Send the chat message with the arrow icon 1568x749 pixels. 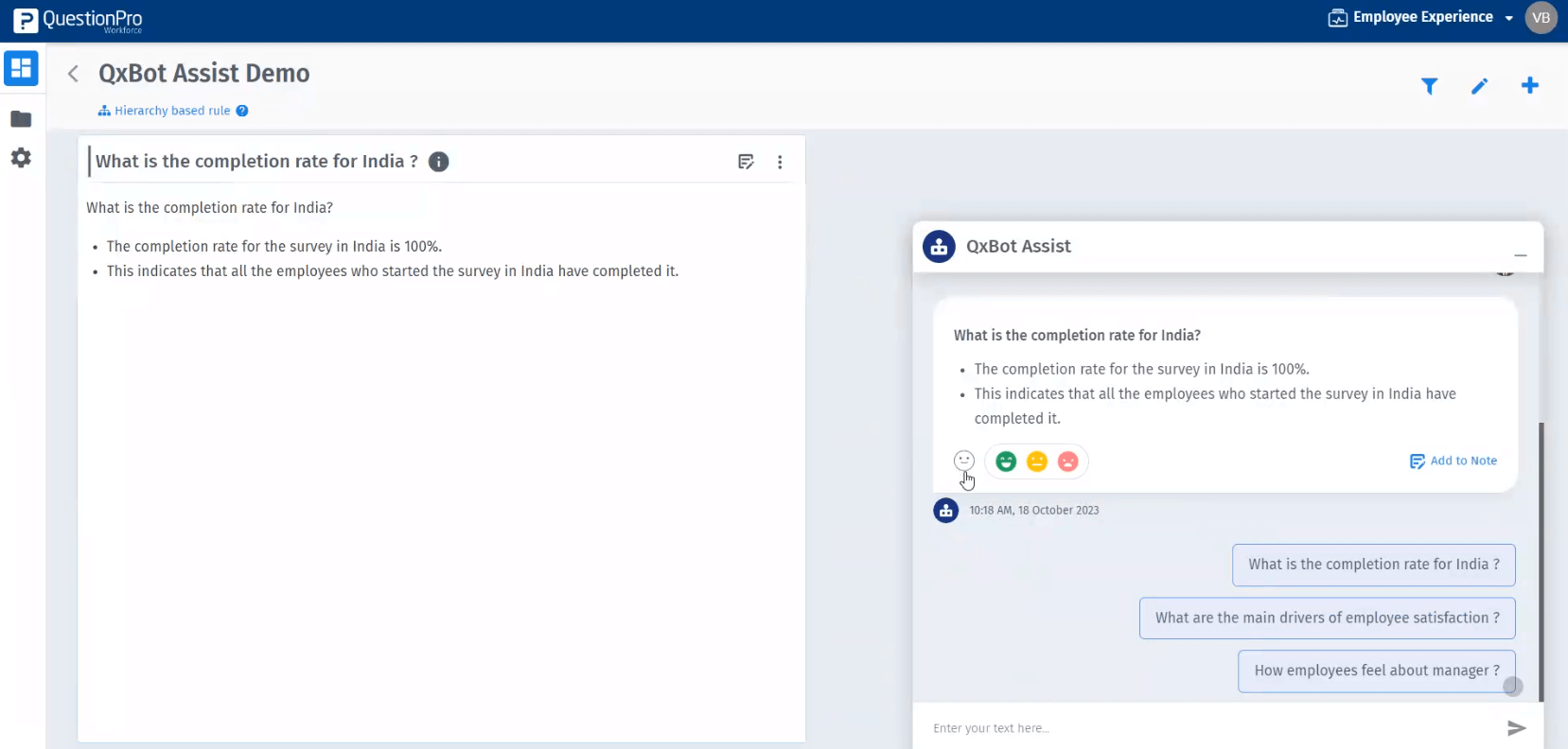click(x=1517, y=728)
